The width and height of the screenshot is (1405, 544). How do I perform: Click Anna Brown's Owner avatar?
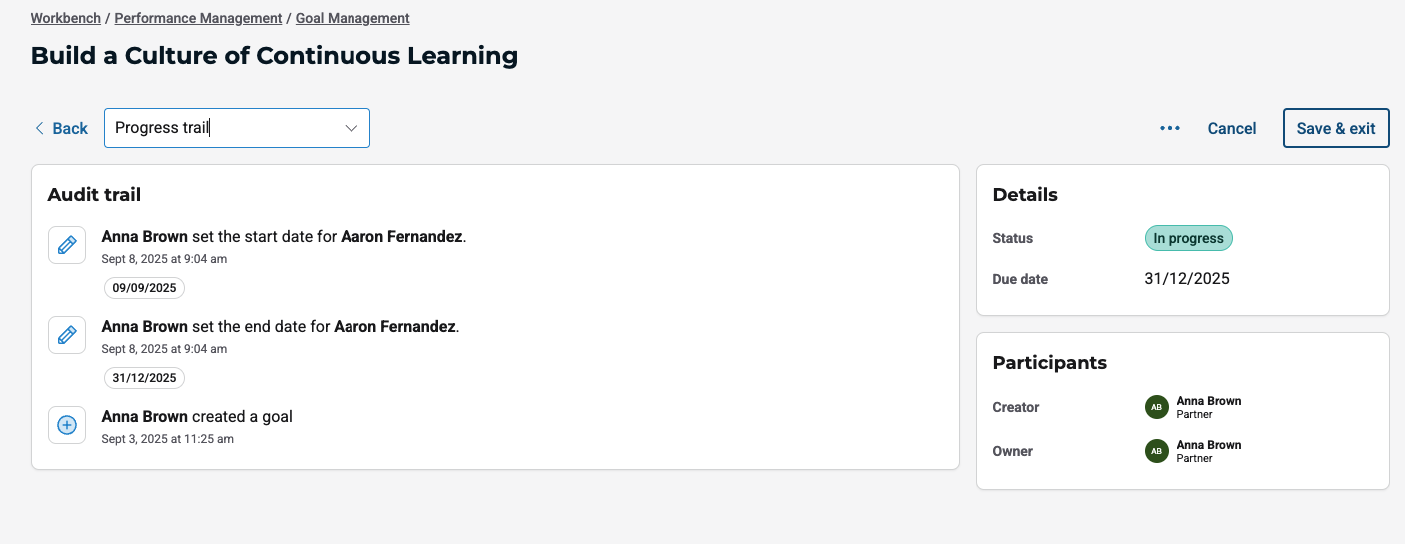(1156, 451)
